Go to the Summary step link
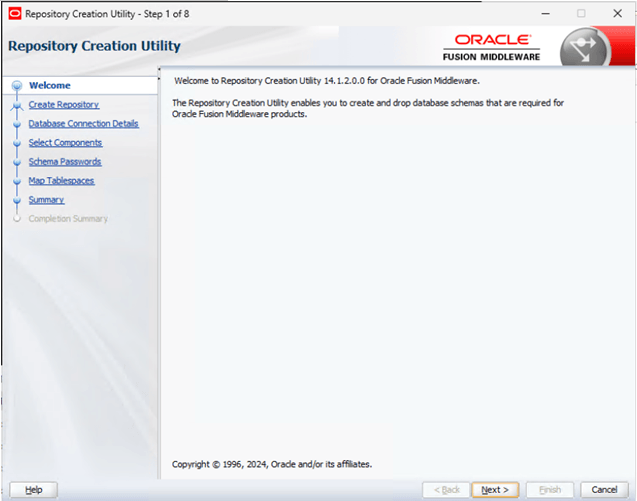637x501 pixels. (46, 200)
